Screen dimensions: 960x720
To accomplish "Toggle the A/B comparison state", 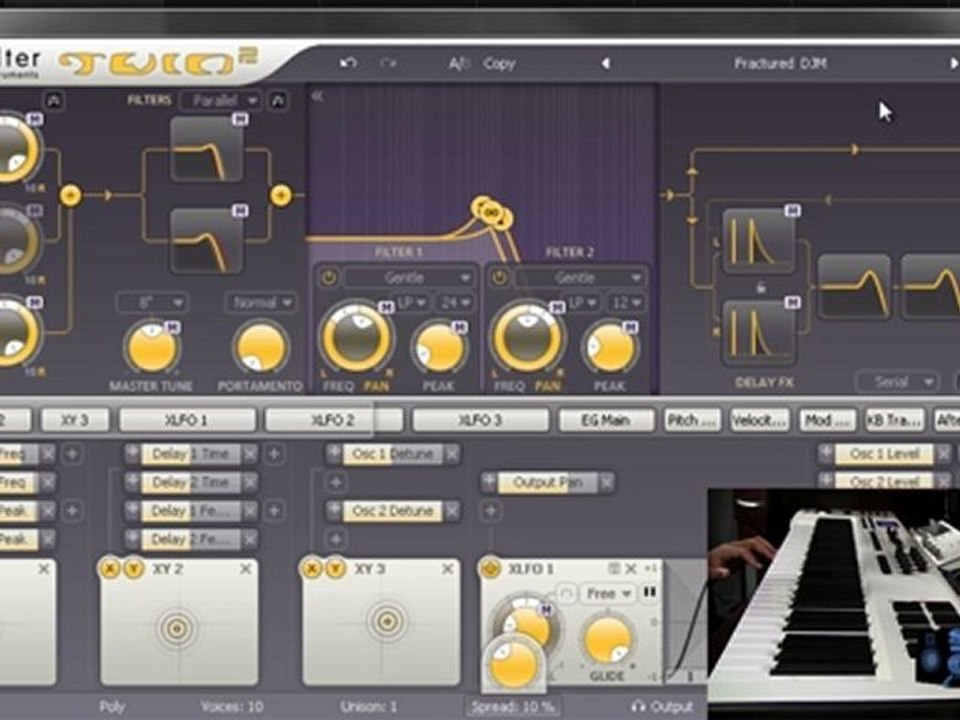I will 459,63.
